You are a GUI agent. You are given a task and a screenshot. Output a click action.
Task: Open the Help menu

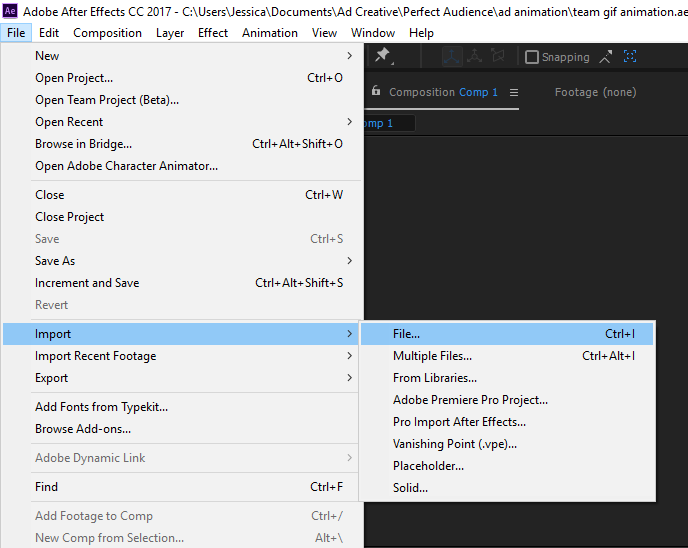(x=421, y=33)
